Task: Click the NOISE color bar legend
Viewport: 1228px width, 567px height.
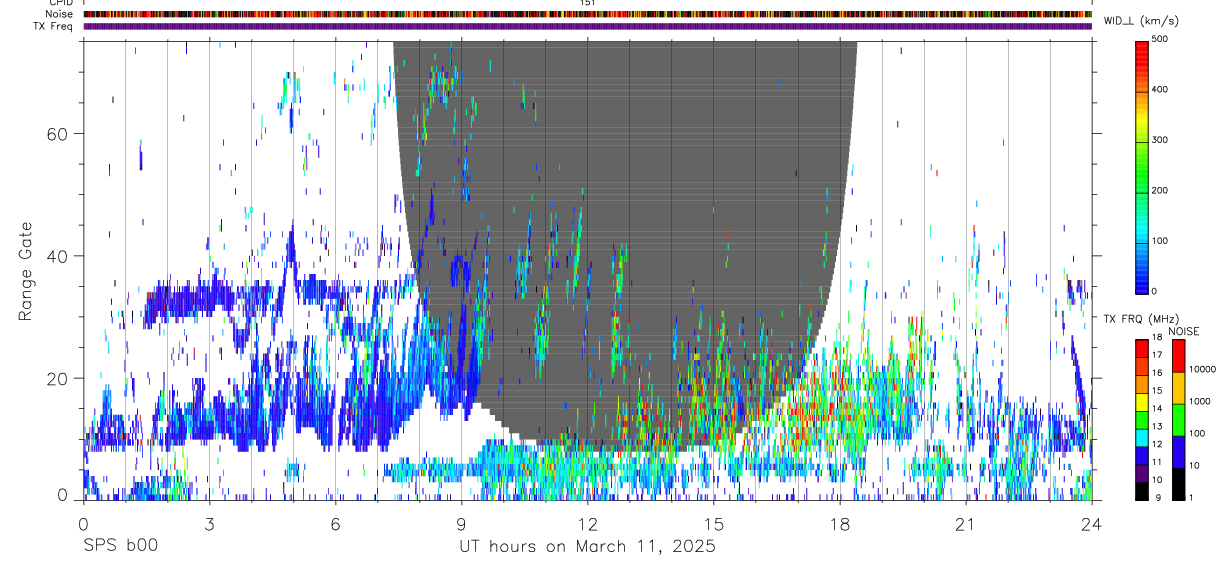Action: [x=1179, y=420]
